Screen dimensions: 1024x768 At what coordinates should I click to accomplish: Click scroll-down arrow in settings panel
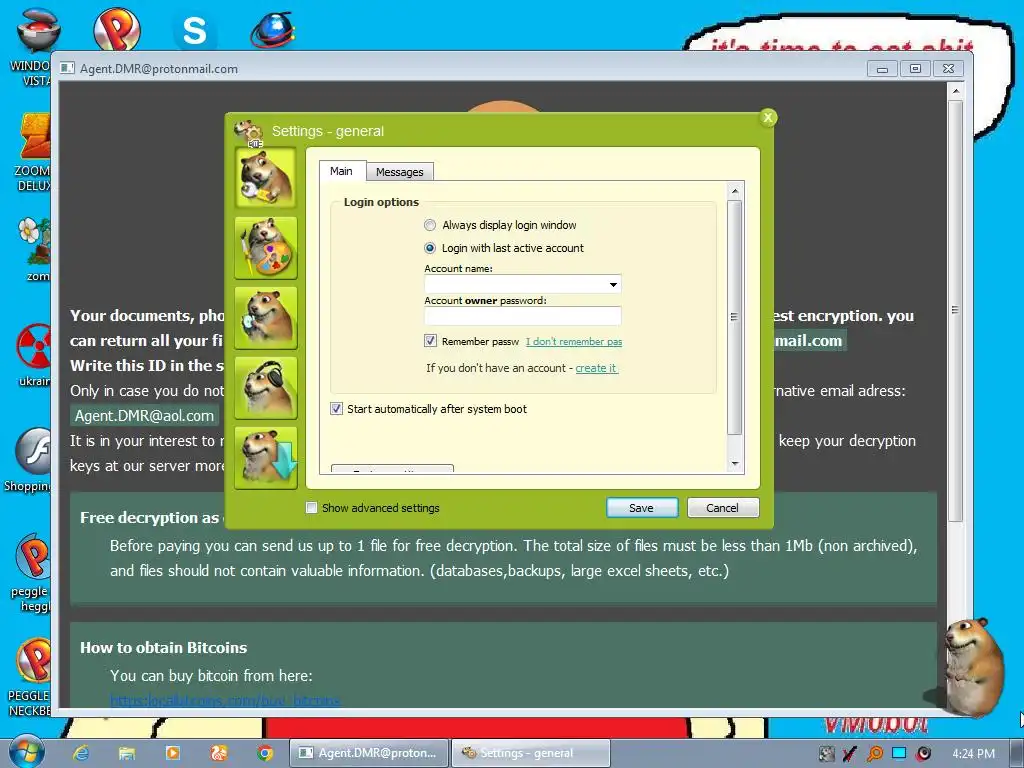coord(735,464)
